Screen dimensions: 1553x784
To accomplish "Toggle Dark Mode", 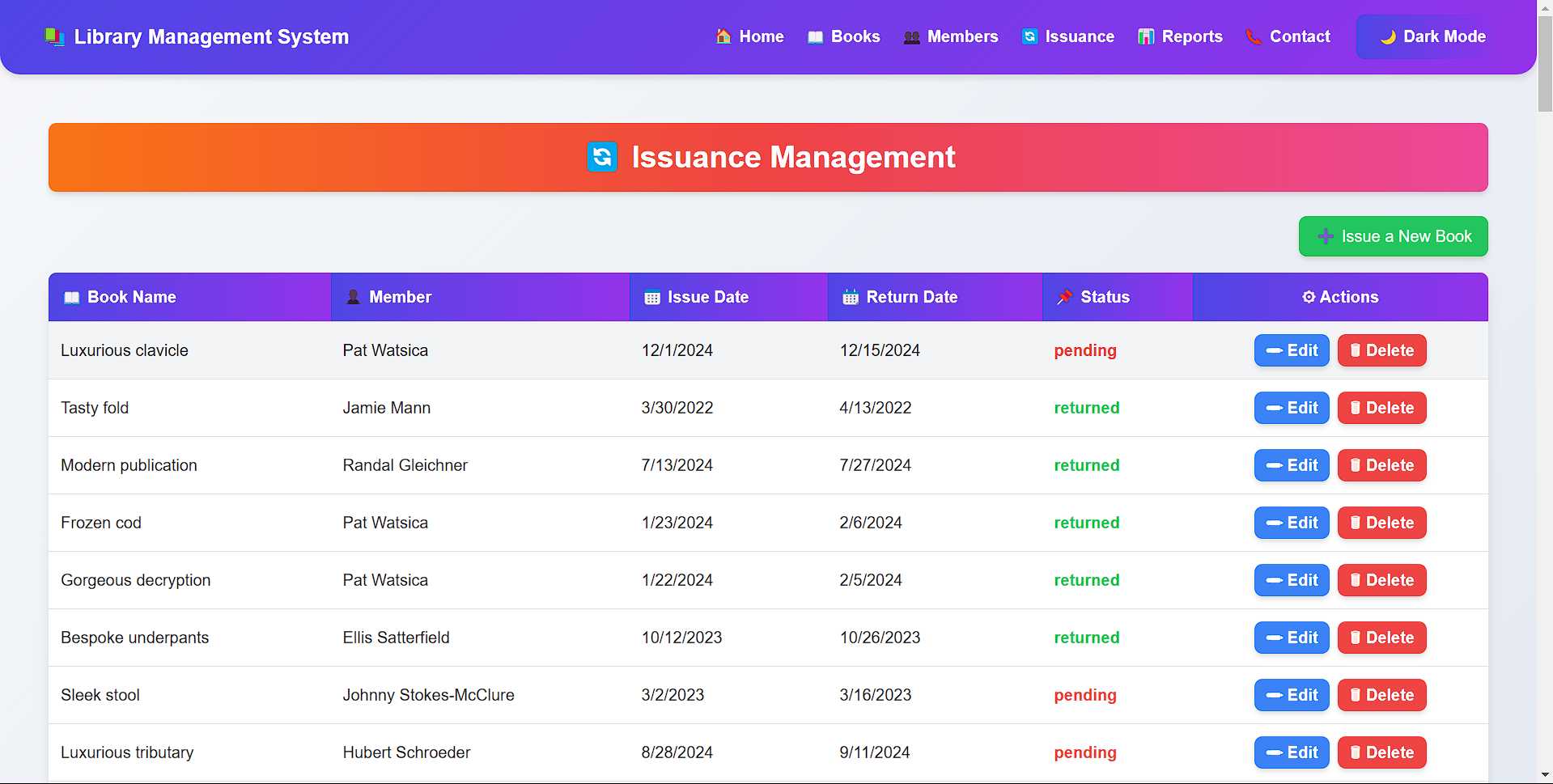I will tap(1432, 36).
